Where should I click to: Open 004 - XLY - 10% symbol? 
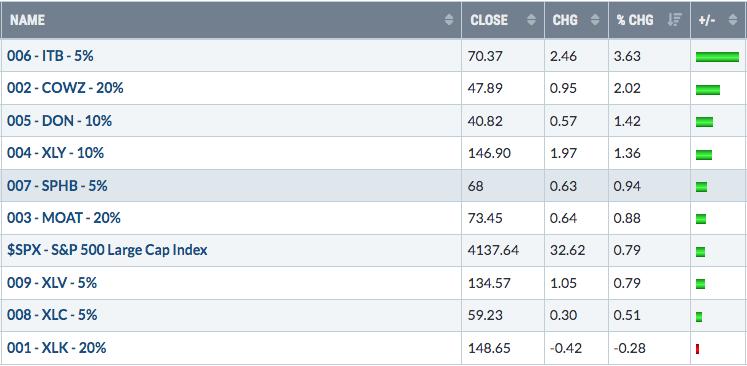[56, 153]
